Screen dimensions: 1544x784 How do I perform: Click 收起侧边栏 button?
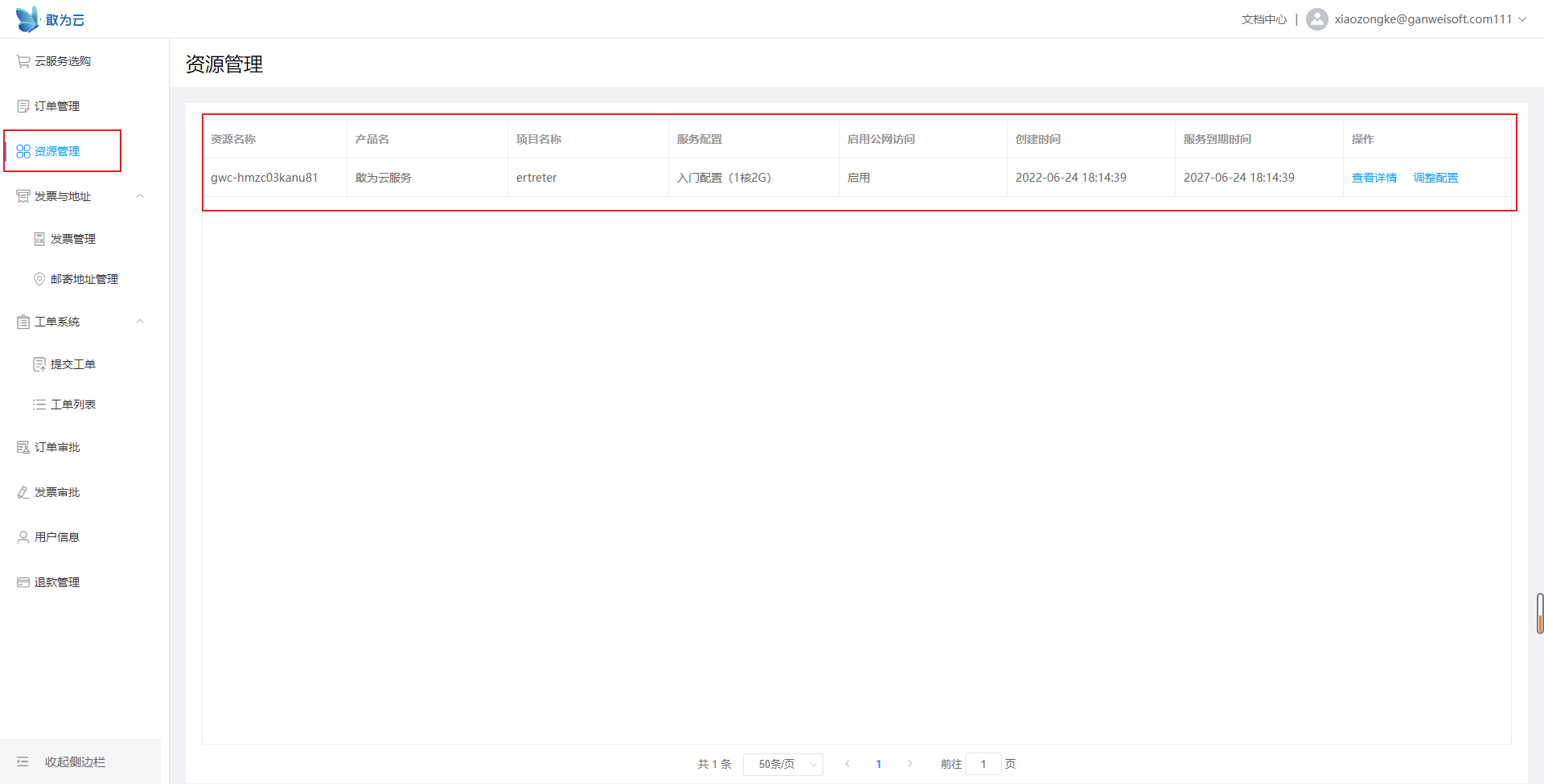click(80, 761)
